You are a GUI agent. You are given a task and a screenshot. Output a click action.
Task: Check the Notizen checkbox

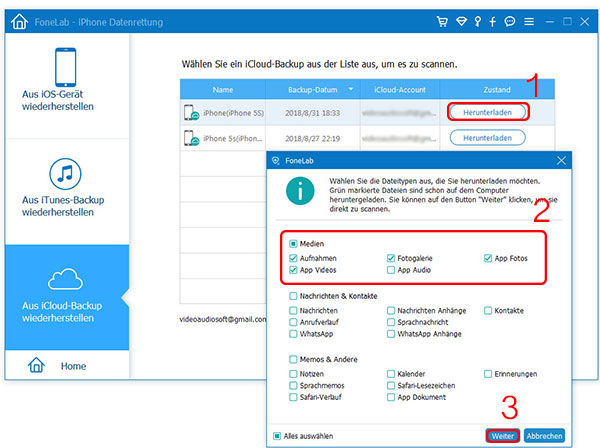[293, 374]
